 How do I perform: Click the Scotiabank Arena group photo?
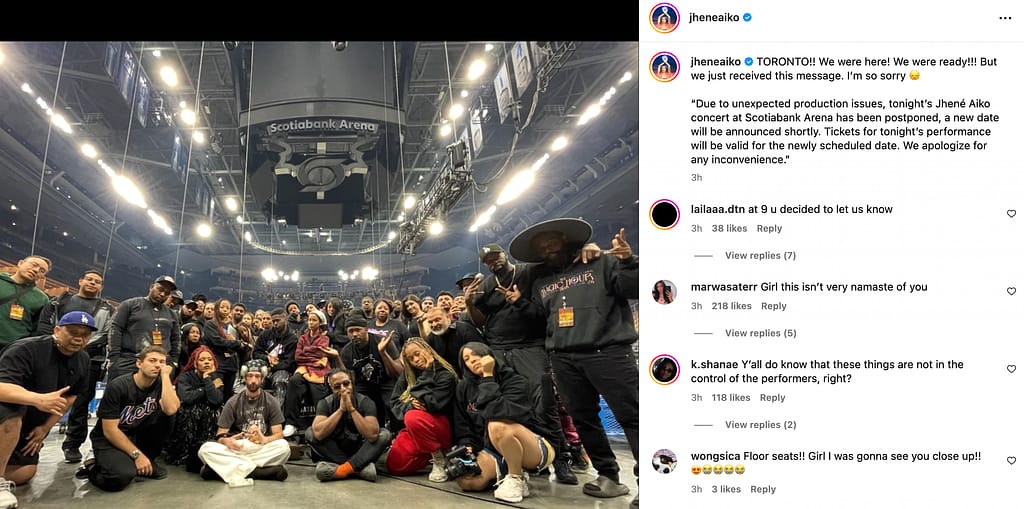(x=319, y=275)
